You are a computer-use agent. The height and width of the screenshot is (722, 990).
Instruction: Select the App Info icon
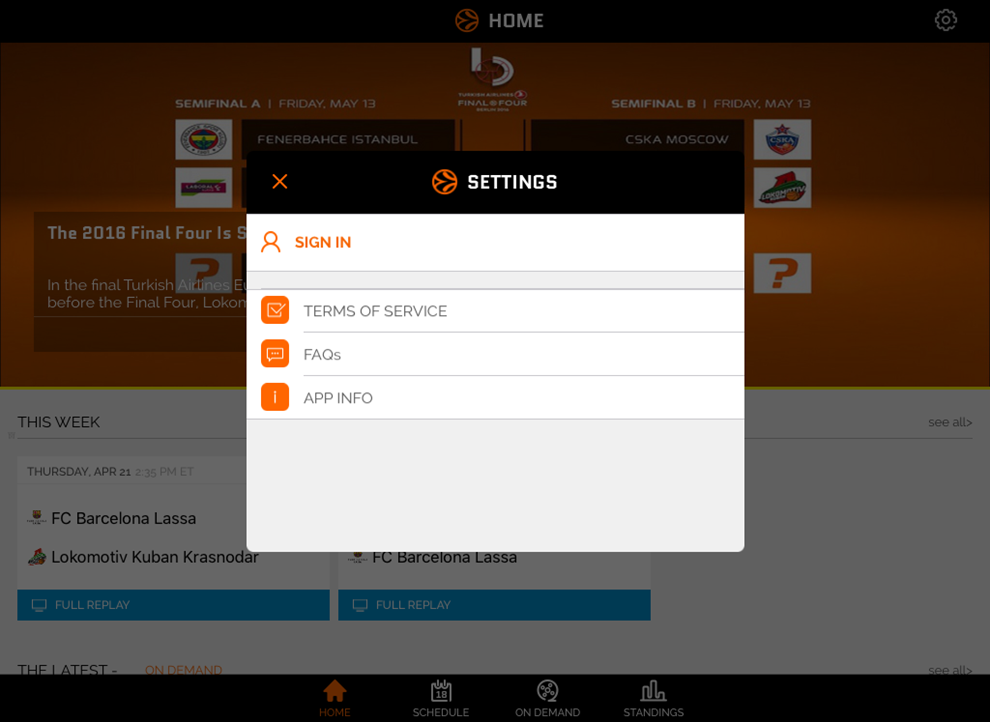(x=275, y=398)
